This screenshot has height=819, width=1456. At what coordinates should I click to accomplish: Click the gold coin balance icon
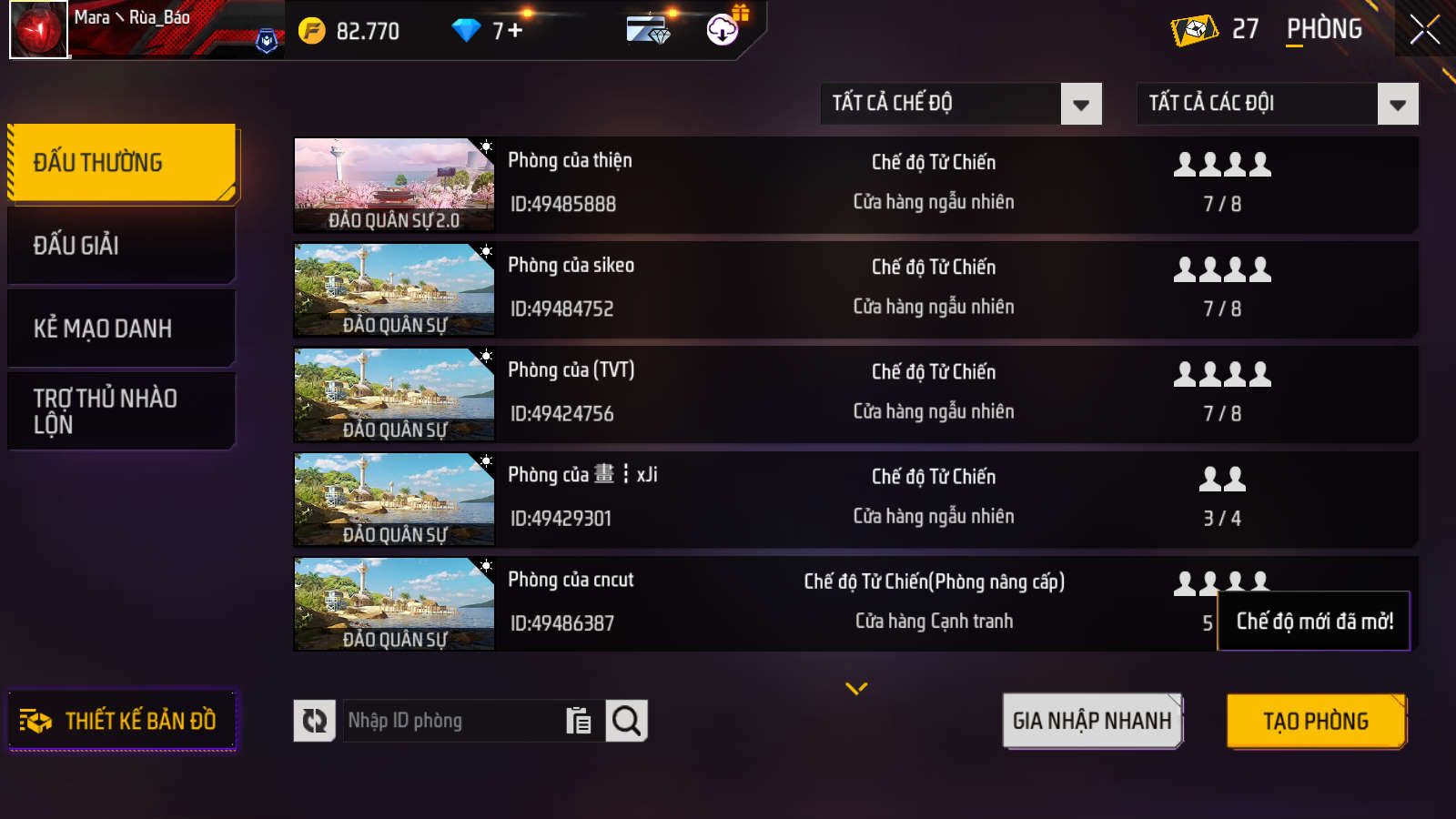click(311, 31)
